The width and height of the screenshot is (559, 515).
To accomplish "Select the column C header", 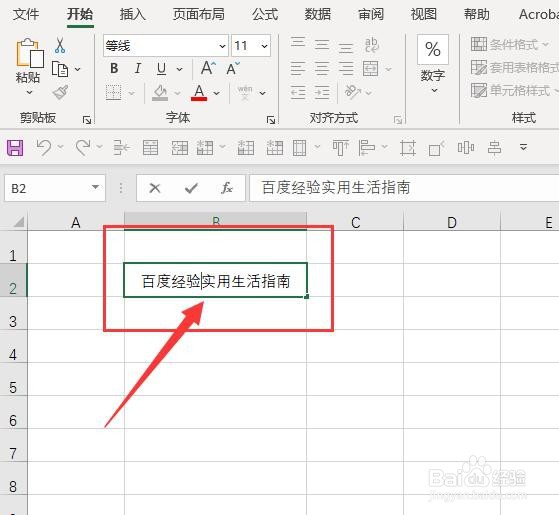I will tap(355, 222).
